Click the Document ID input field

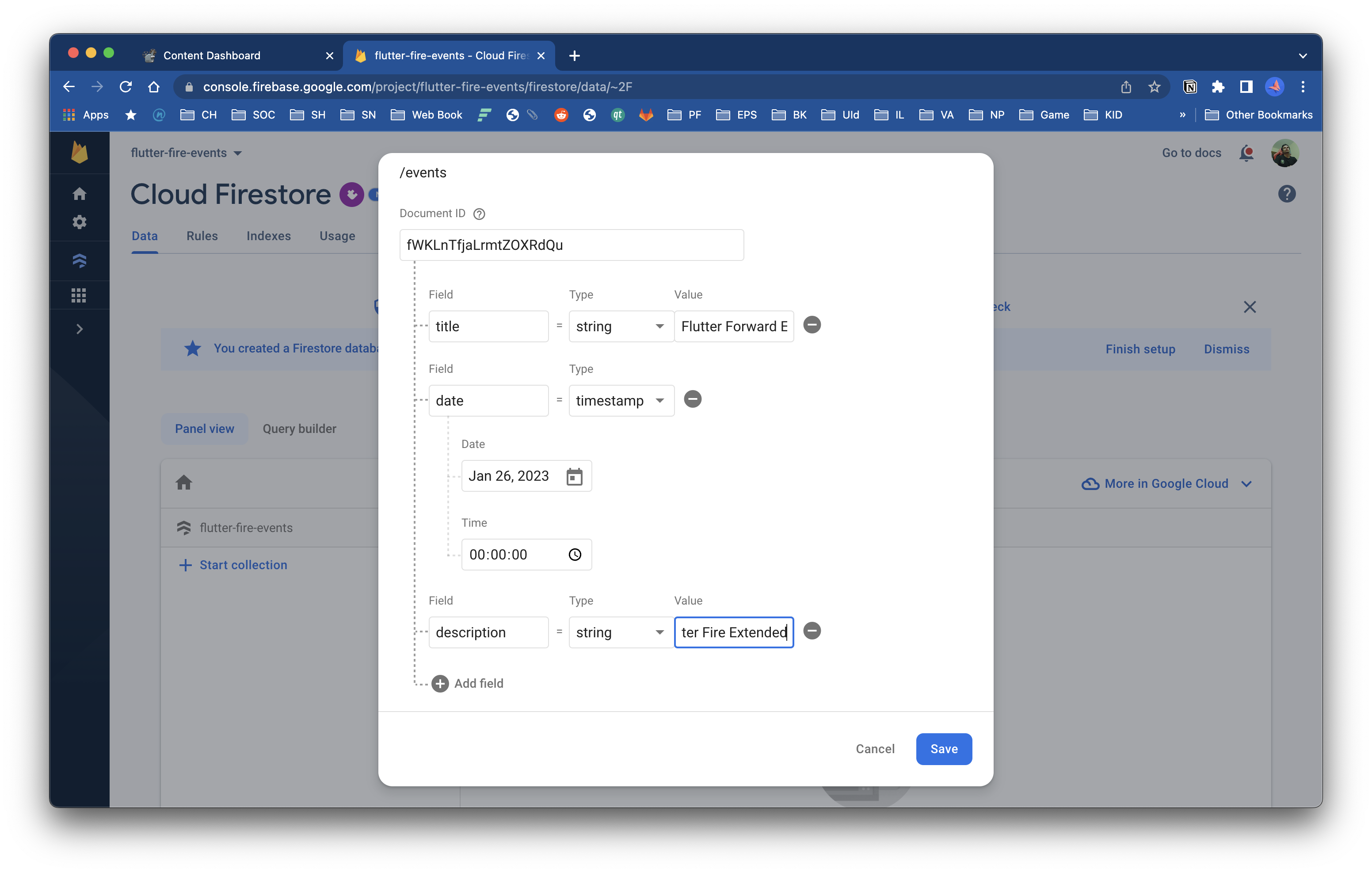click(572, 245)
